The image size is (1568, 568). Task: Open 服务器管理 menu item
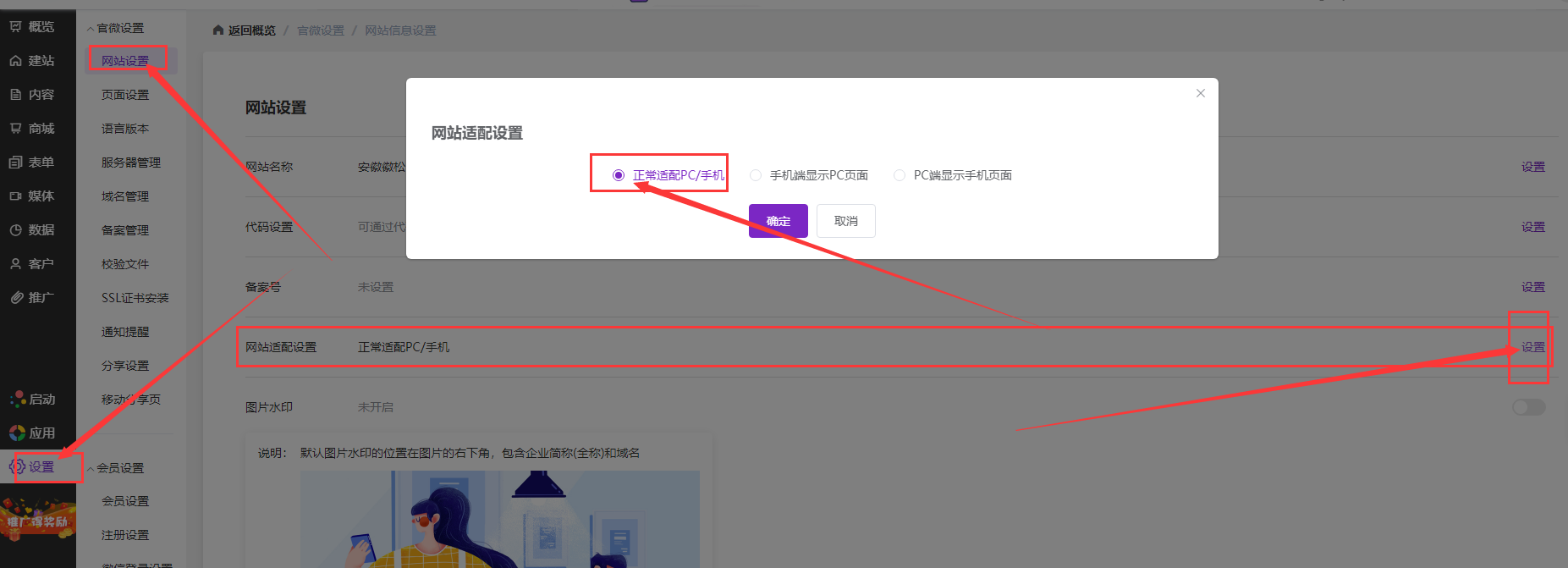coord(131,163)
